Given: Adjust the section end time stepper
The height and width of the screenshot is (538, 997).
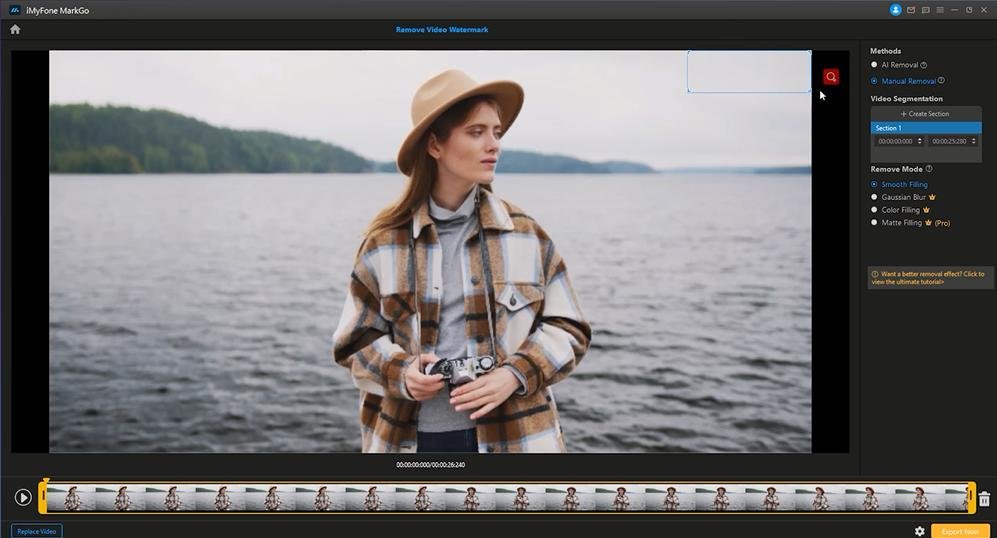Looking at the screenshot, I should pyautogui.click(x=973, y=141).
